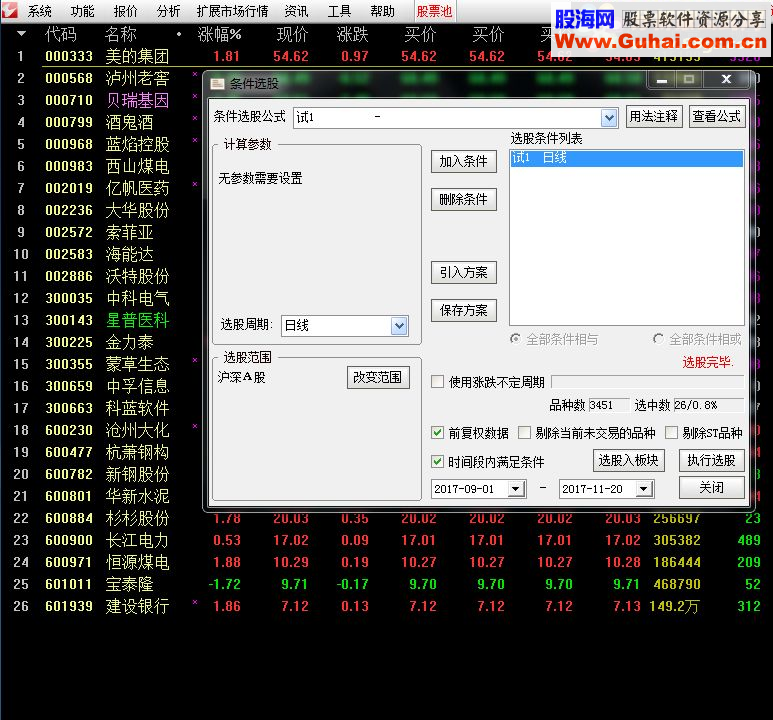The width and height of the screenshot is (773, 720).
Task: Click the sort triangle beside 代码 header
Action: click(21, 34)
